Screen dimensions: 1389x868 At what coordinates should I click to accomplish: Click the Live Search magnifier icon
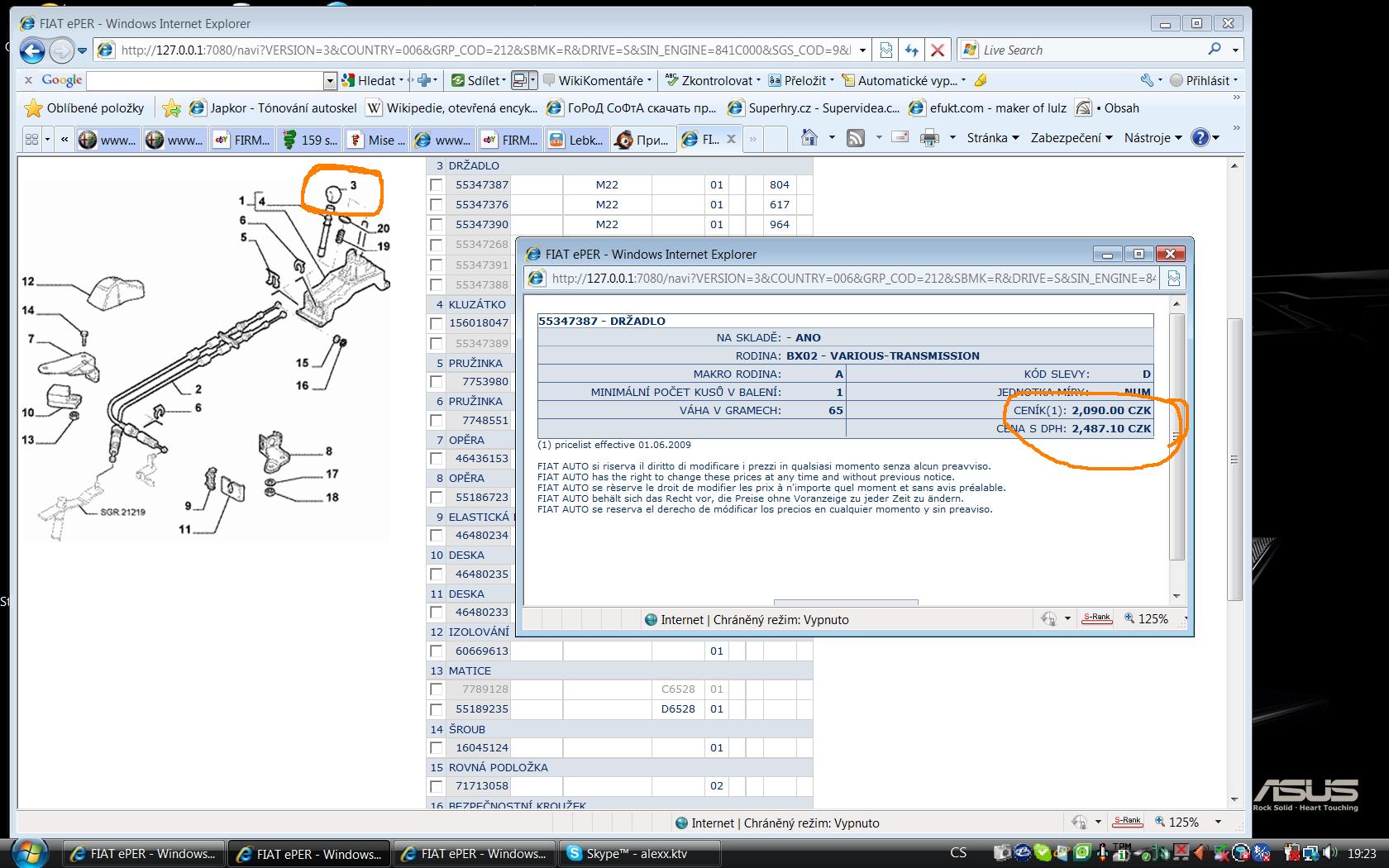coord(1215,50)
